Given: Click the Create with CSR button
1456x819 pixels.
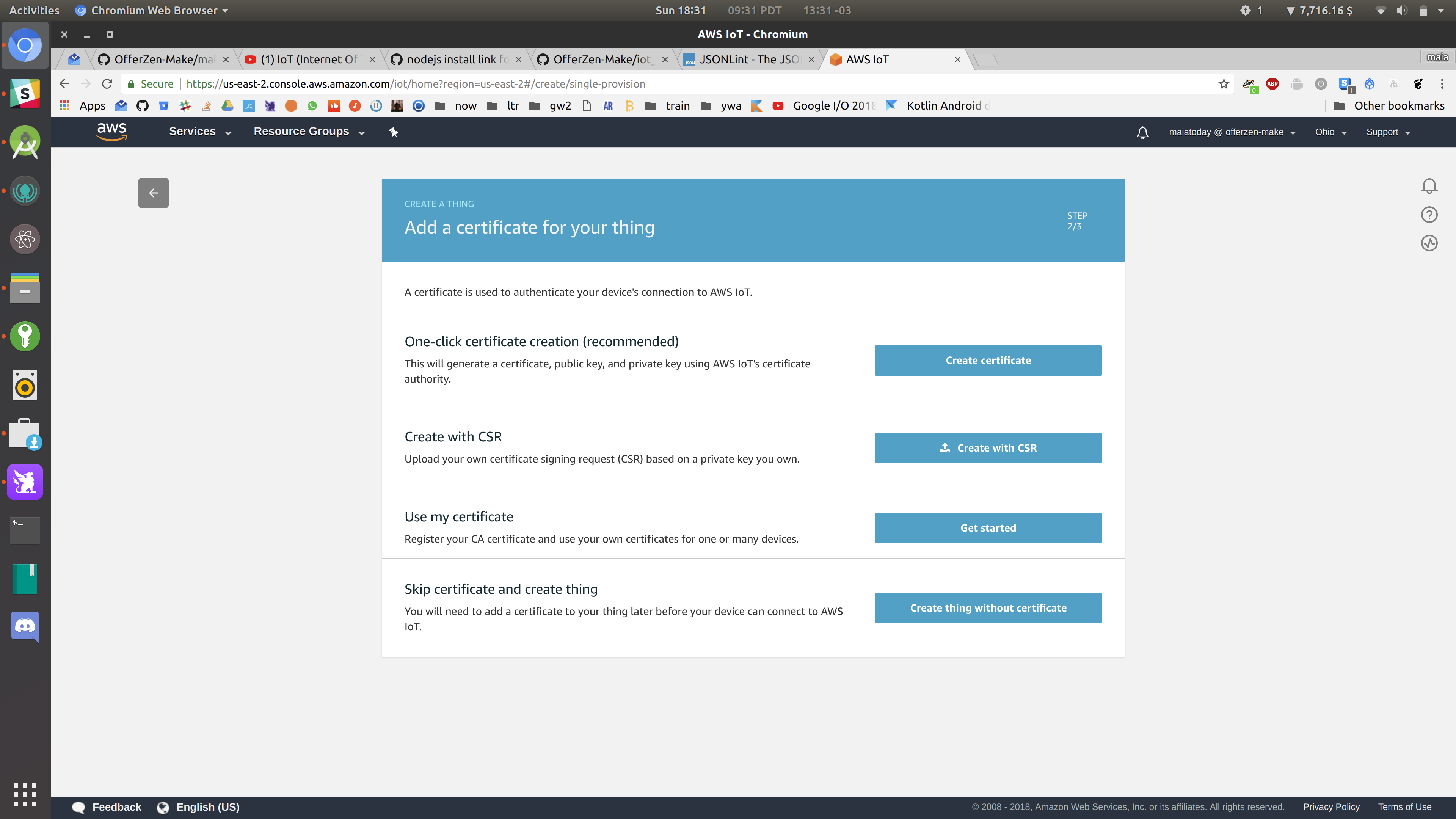Looking at the screenshot, I should coord(988,448).
